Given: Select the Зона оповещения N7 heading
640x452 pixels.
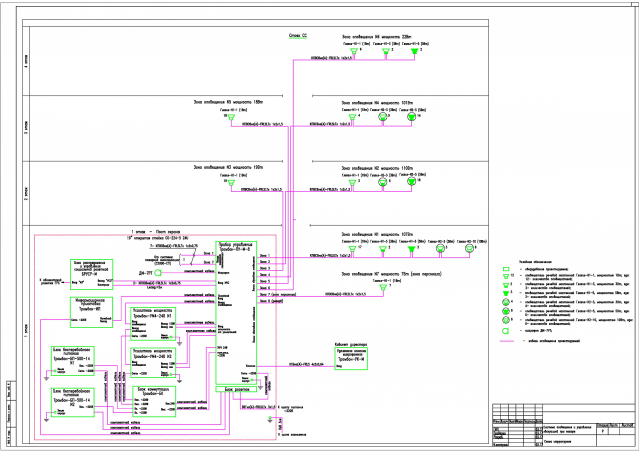Looking at the screenshot, I should click(391, 274).
